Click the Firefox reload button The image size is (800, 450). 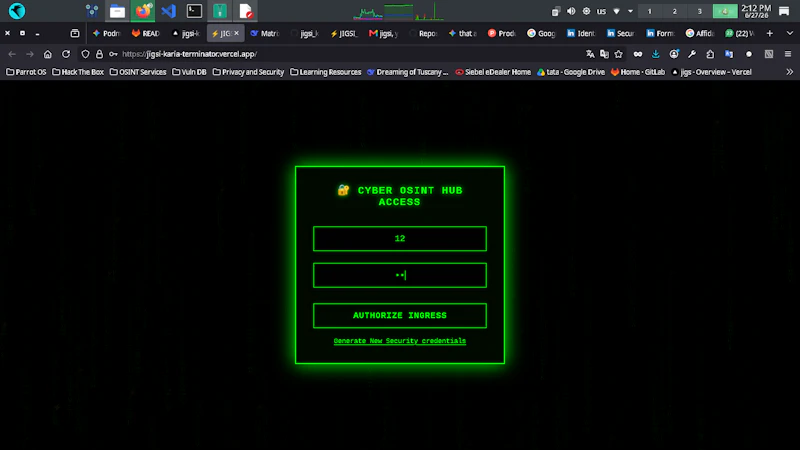(66, 54)
